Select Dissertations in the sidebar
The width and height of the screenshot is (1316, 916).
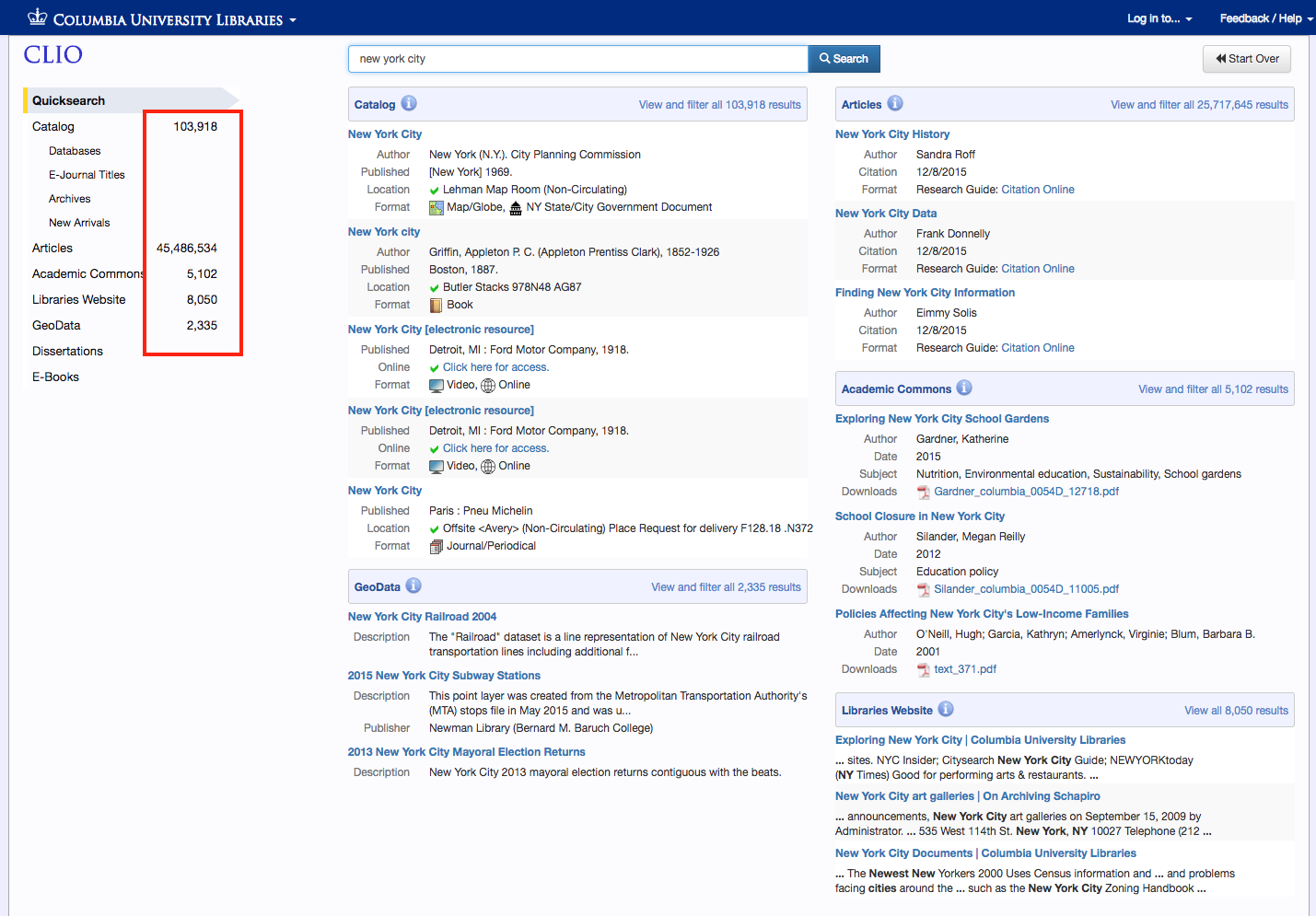click(67, 351)
